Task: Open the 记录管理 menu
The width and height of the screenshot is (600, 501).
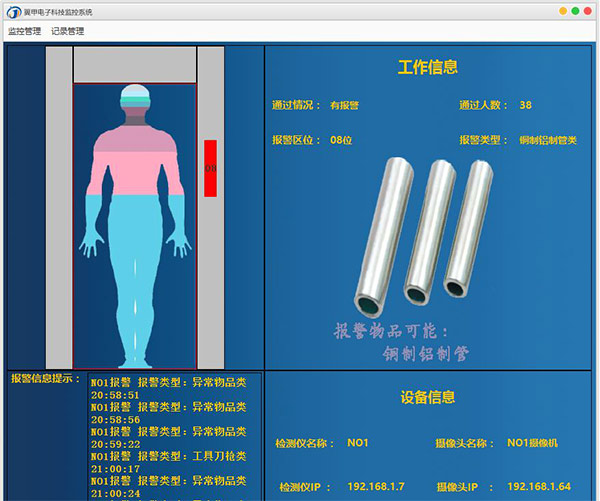Action: coord(68,31)
